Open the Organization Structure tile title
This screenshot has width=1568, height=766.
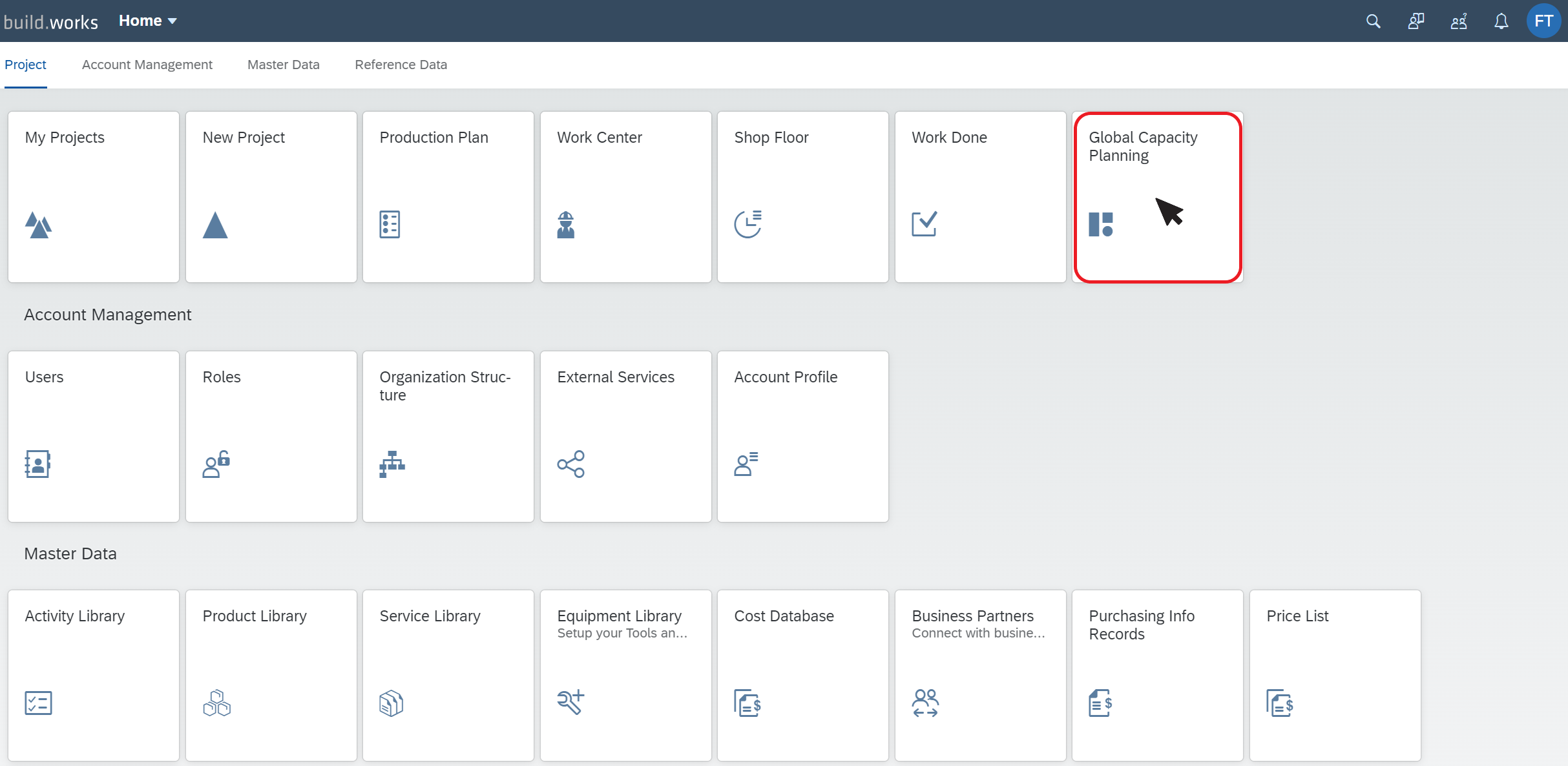click(x=445, y=386)
